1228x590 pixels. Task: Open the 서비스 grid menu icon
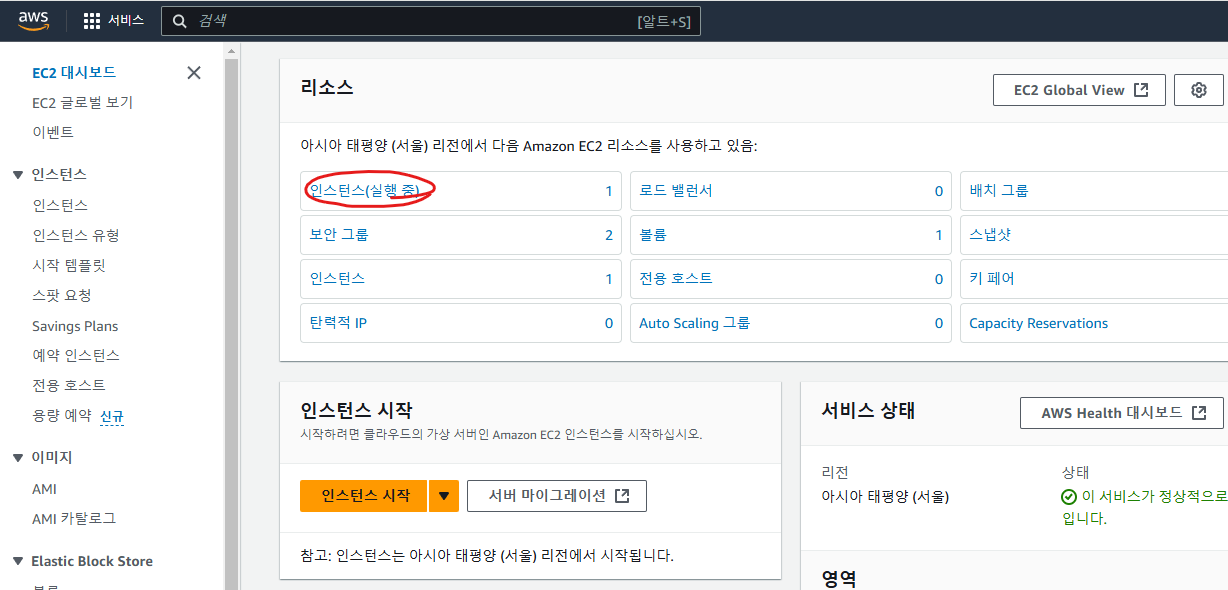click(x=92, y=20)
